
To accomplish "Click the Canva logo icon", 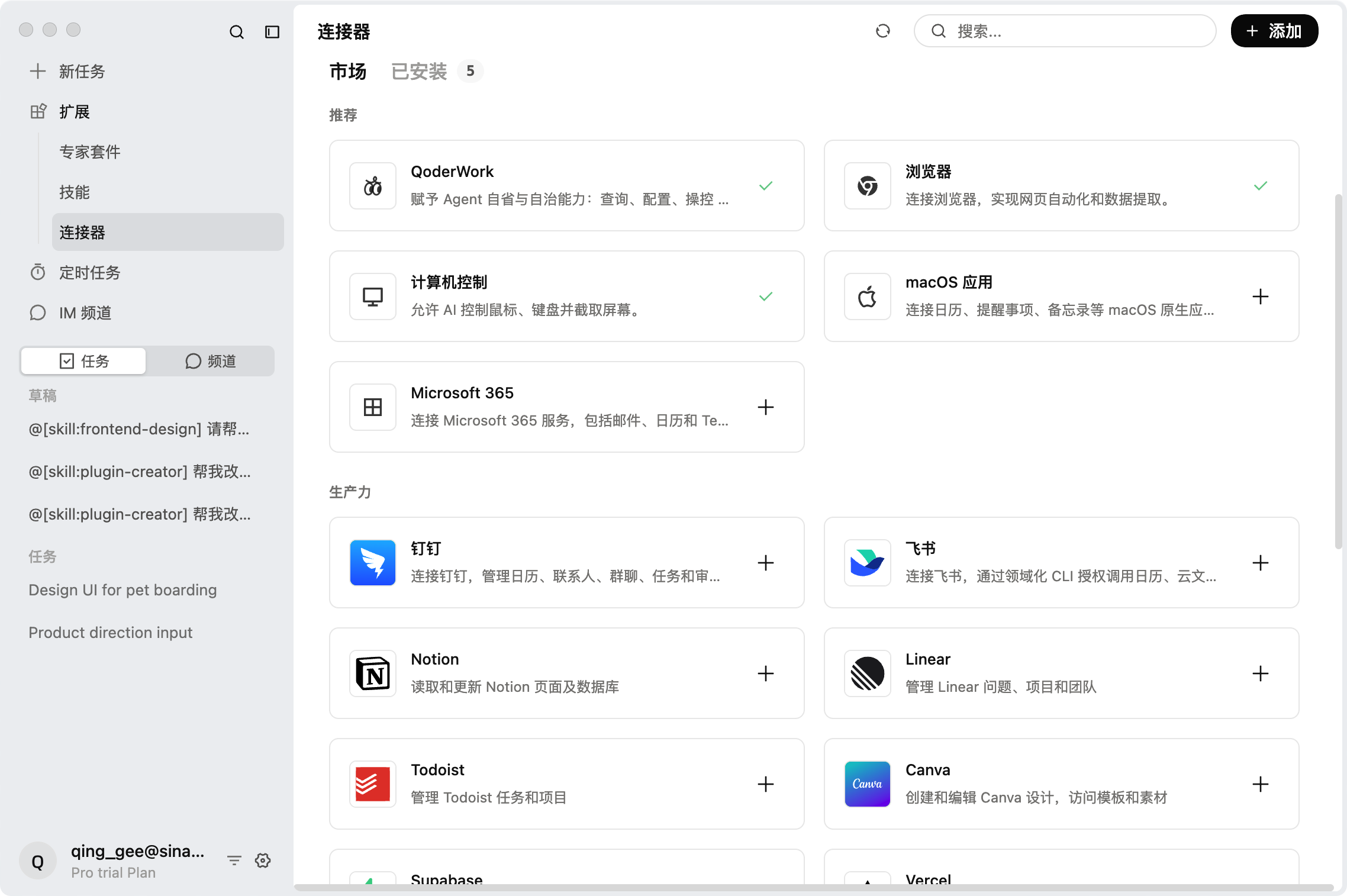I will click(867, 784).
